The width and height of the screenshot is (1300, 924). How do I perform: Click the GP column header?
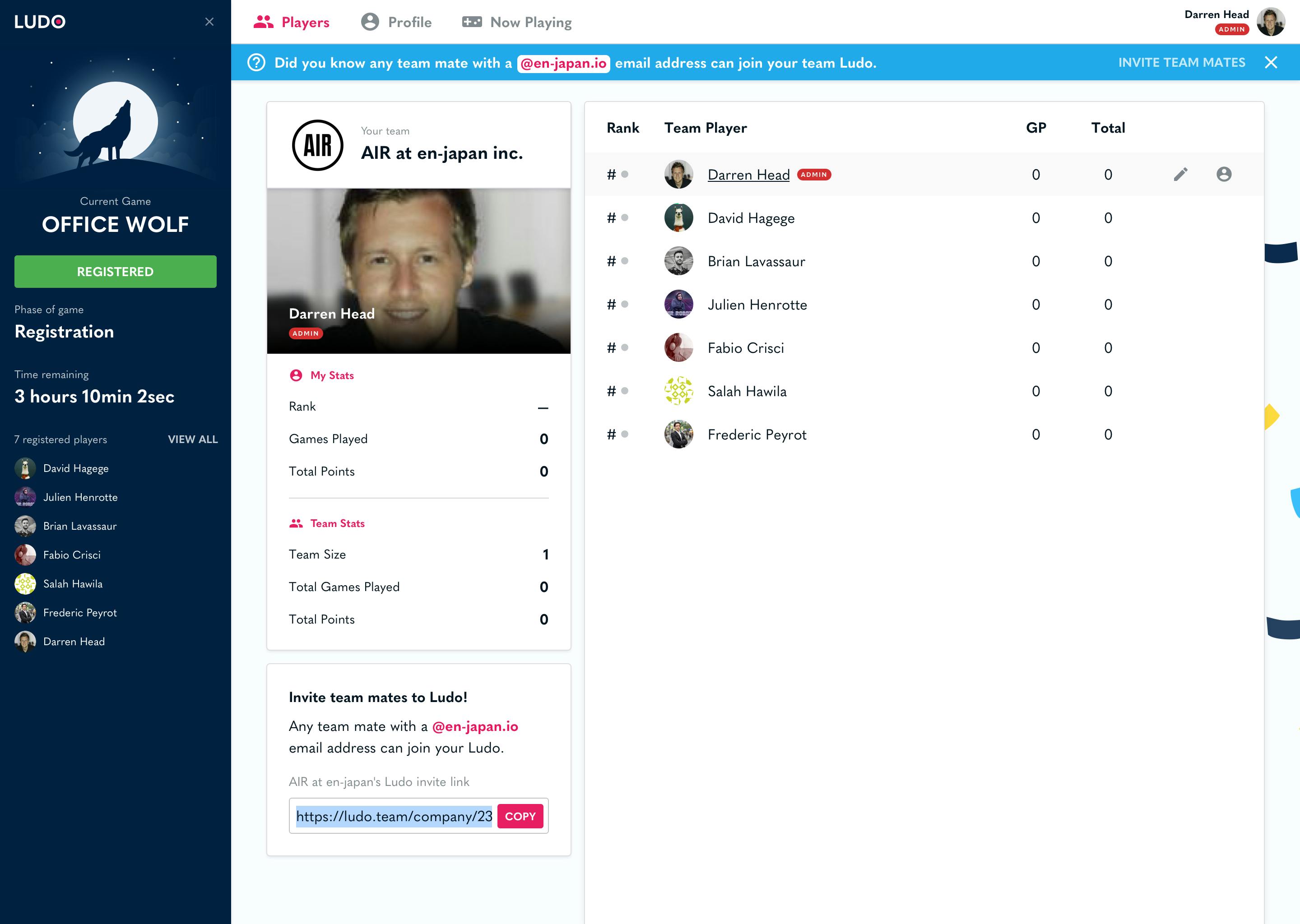coord(1036,128)
